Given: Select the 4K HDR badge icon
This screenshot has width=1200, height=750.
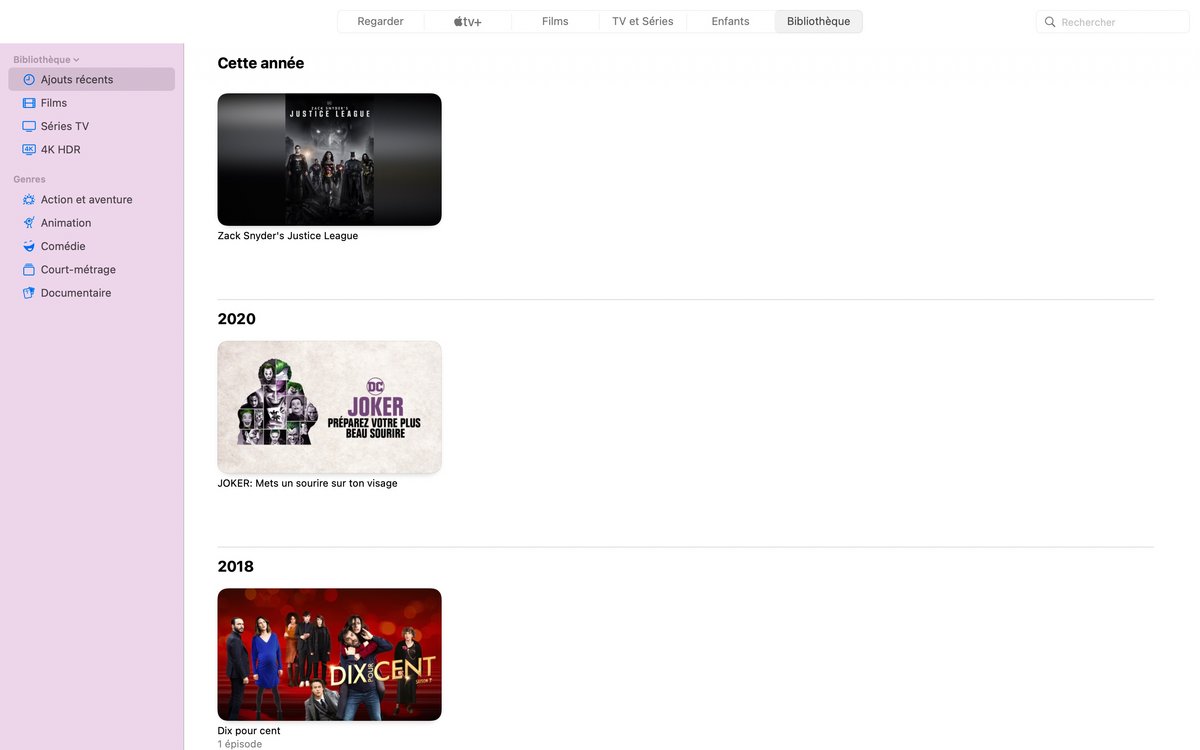Looking at the screenshot, I should click(29, 150).
